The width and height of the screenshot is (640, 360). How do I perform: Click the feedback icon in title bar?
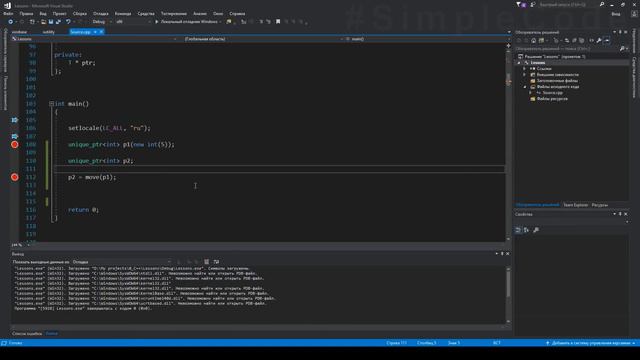click(x=533, y=4)
